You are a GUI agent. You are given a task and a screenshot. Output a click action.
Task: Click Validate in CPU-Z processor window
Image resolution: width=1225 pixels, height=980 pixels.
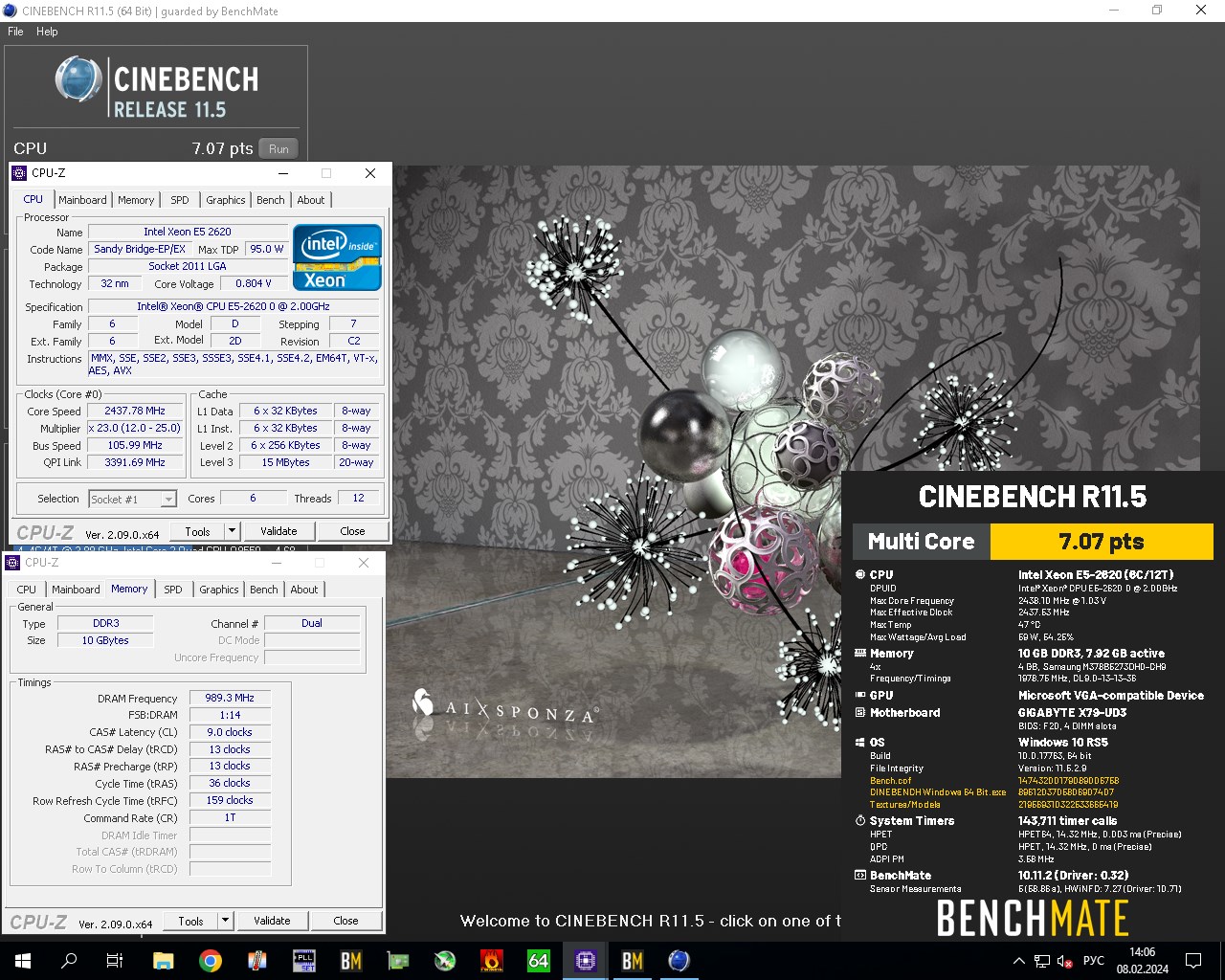coord(278,531)
